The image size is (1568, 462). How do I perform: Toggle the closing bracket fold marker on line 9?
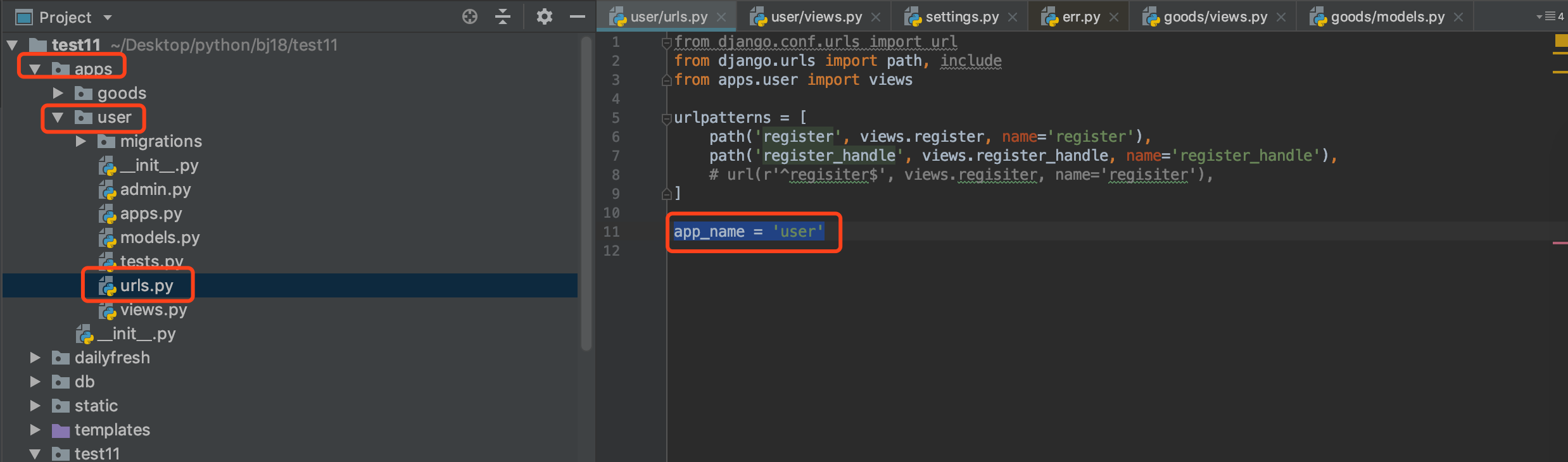coord(666,194)
